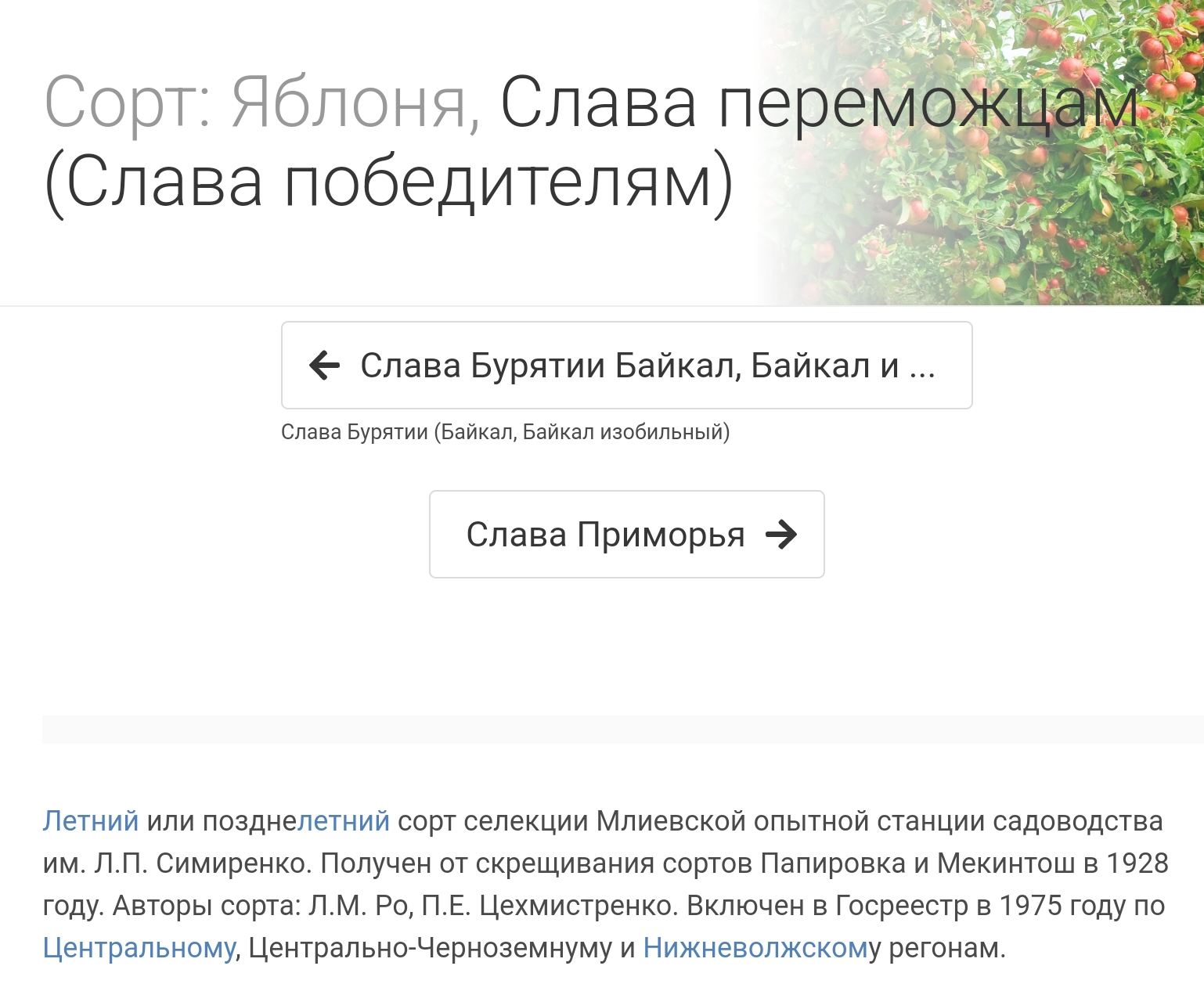Click the gray Сорт: Яблоня heading text

point(262,103)
